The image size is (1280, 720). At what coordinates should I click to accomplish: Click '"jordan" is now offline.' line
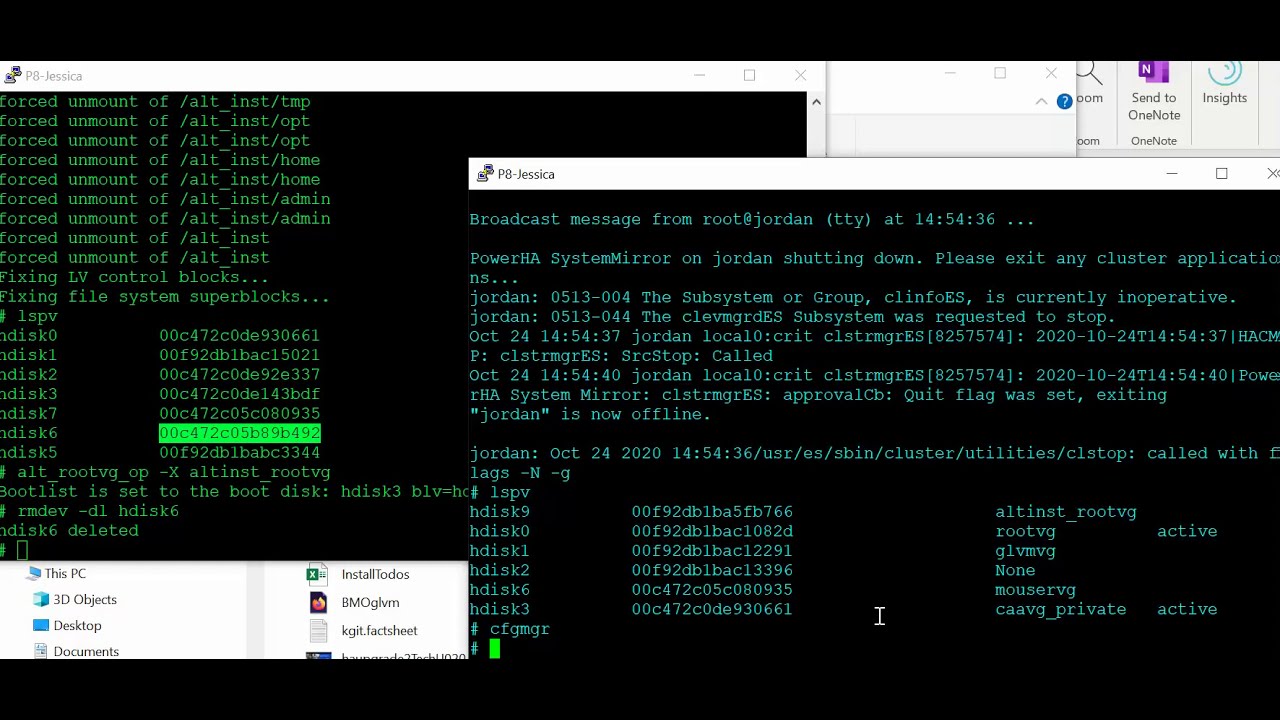click(590, 414)
